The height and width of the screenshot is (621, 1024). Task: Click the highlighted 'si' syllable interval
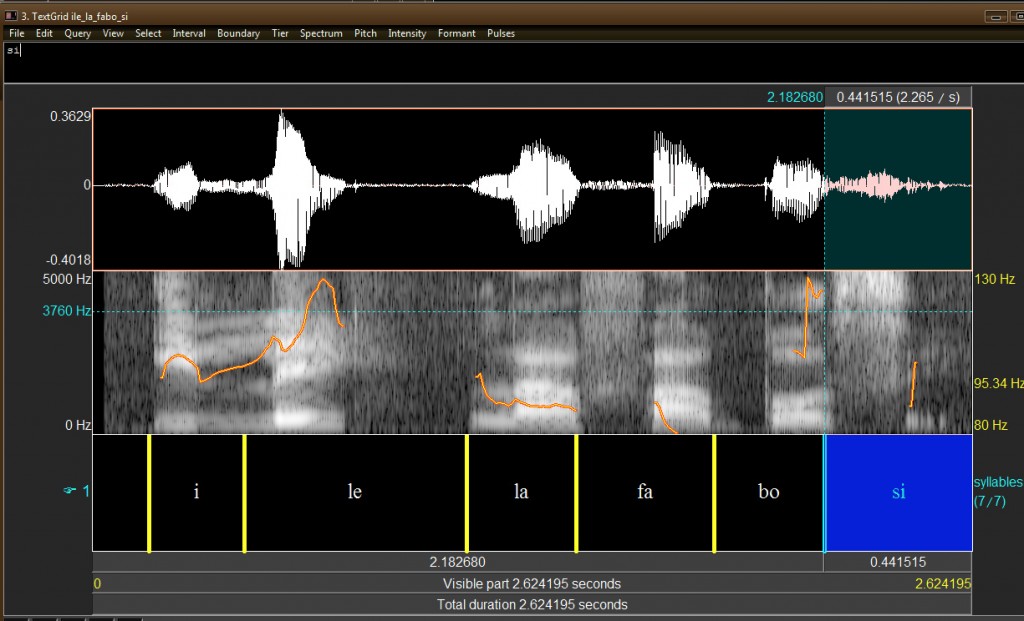pos(899,492)
